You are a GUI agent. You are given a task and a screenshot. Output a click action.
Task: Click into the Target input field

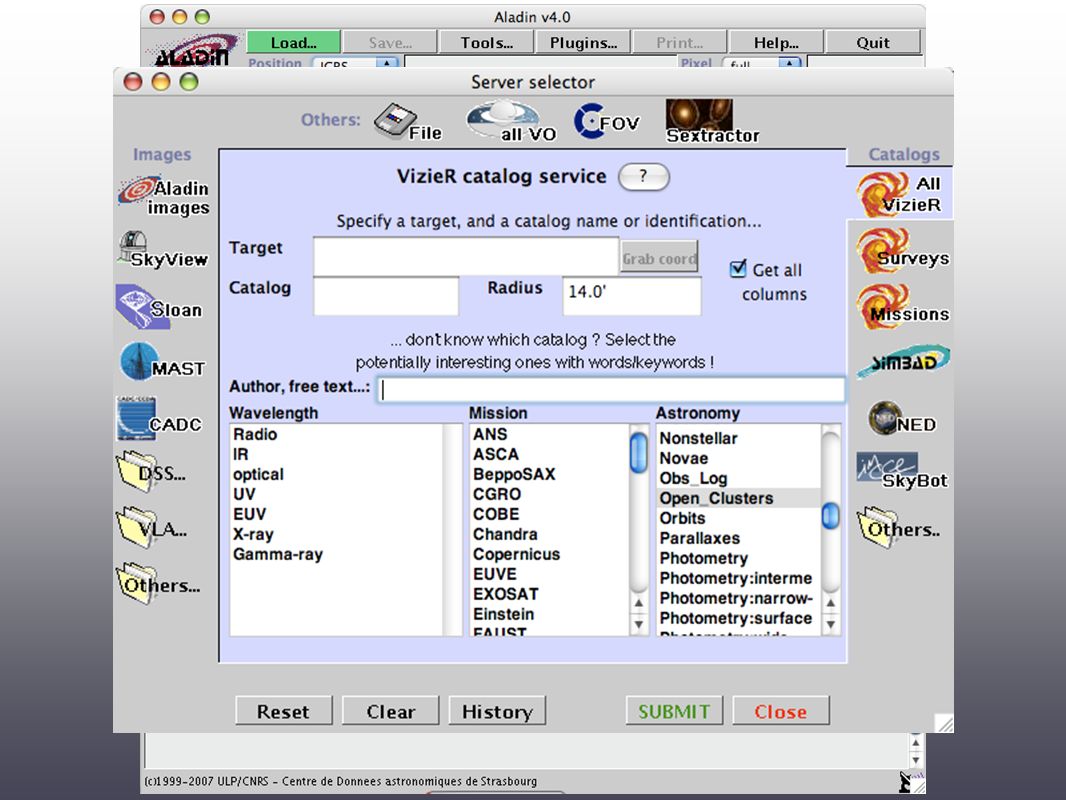tap(466, 257)
